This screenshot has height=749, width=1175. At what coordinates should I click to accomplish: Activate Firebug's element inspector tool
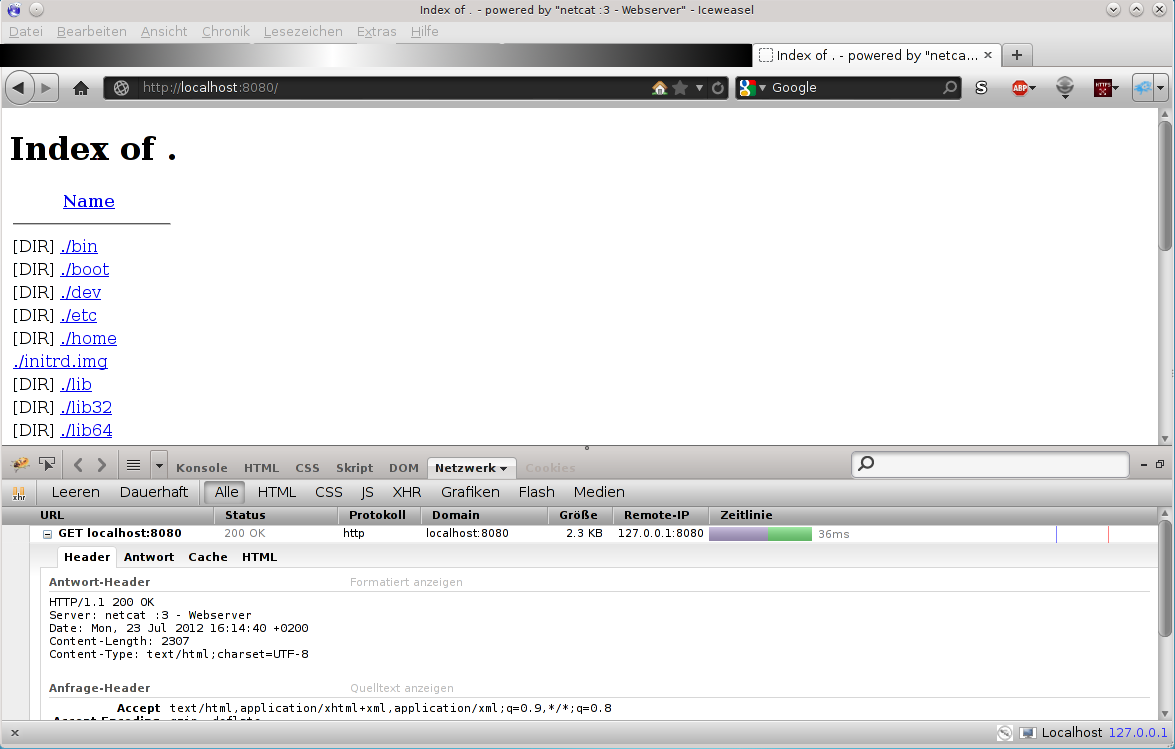tap(46, 465)
